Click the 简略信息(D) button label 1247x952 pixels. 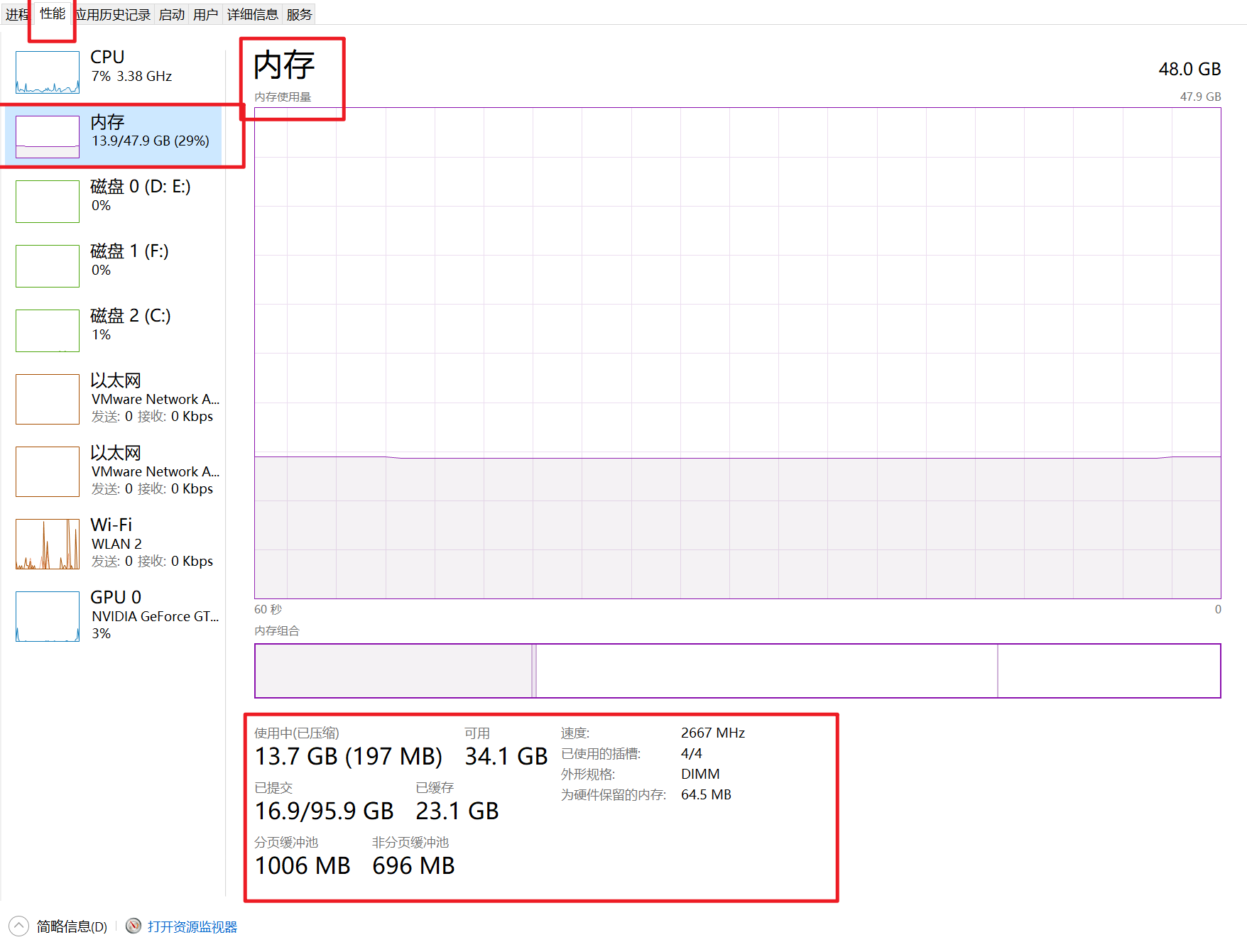[x=72, y=926]
